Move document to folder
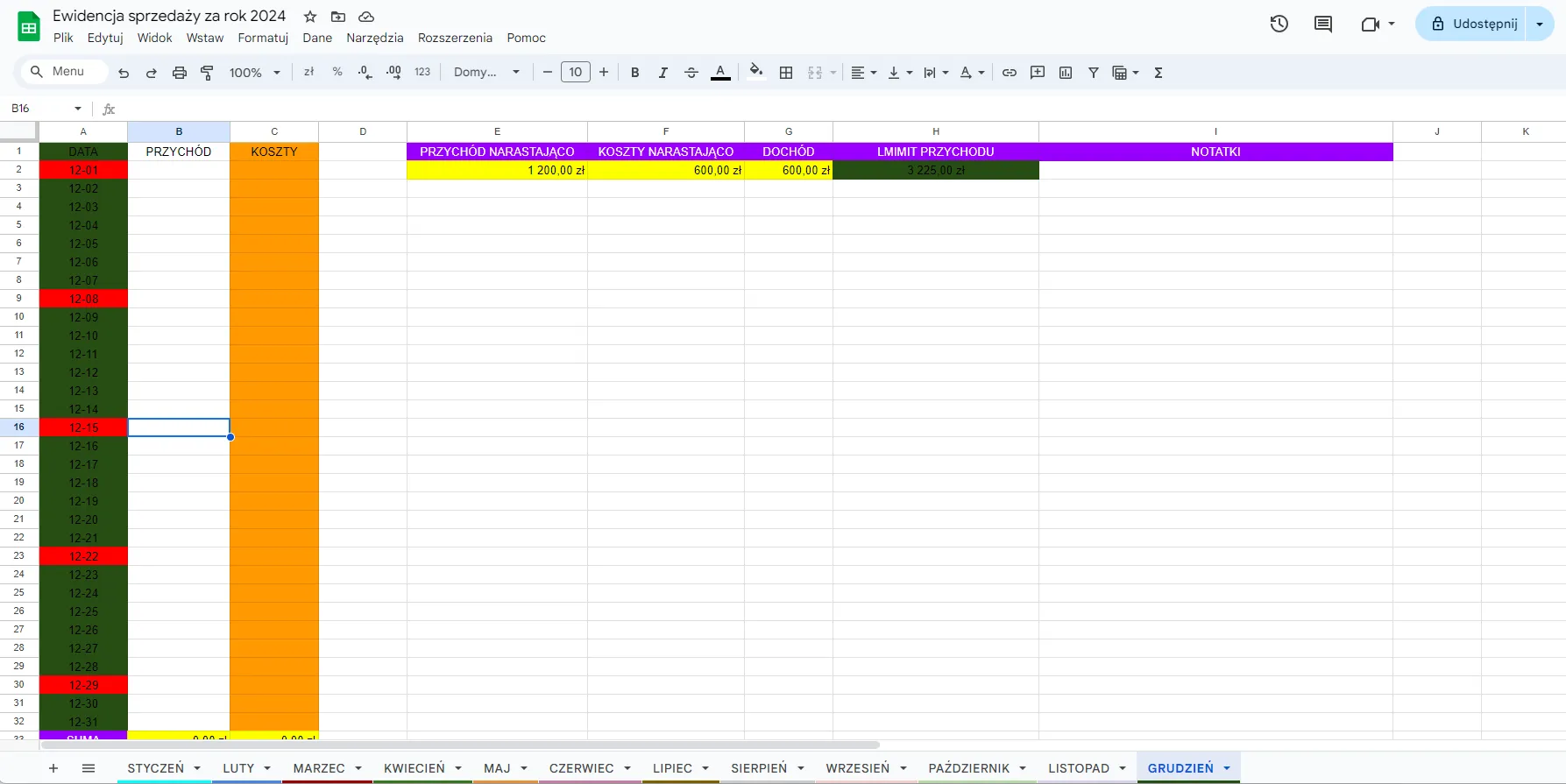The image size is (1566, 784). (338, 17)
